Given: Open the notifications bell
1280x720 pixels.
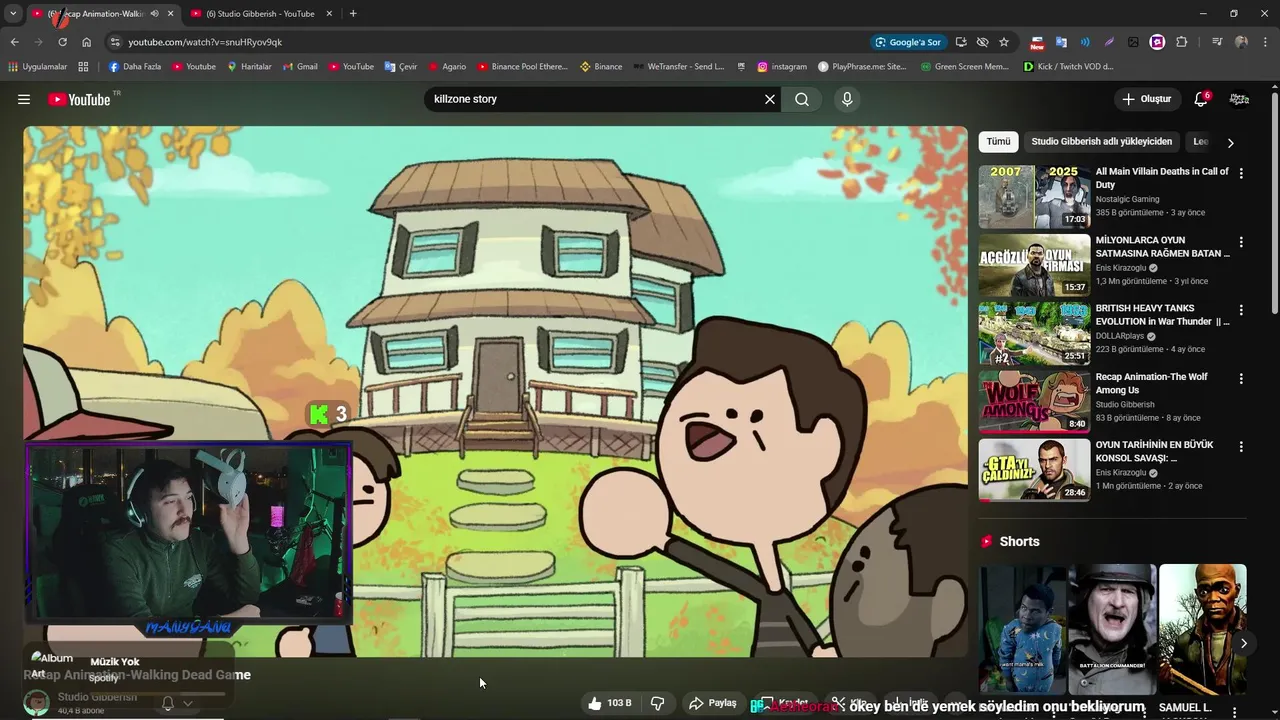Looking at the screenshot, I should [x=1201, y=99].
